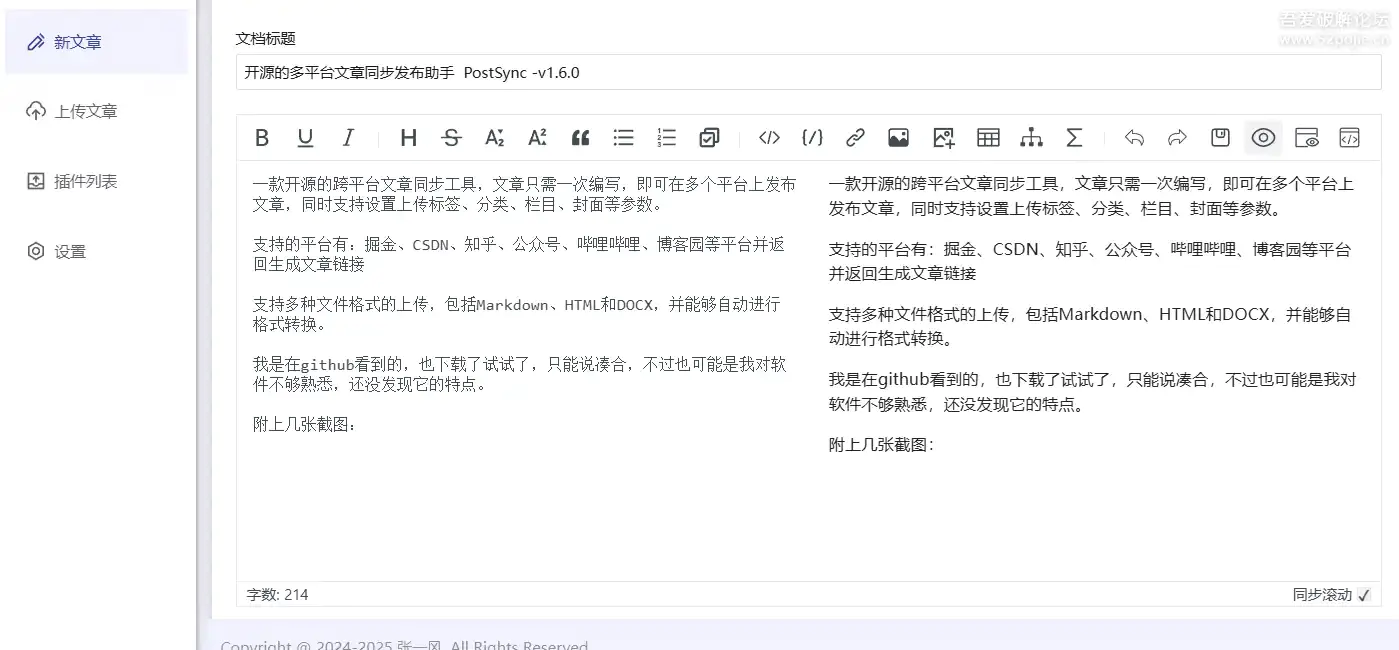
Task: Undo the last edit
Action: tap(1135, 137)
